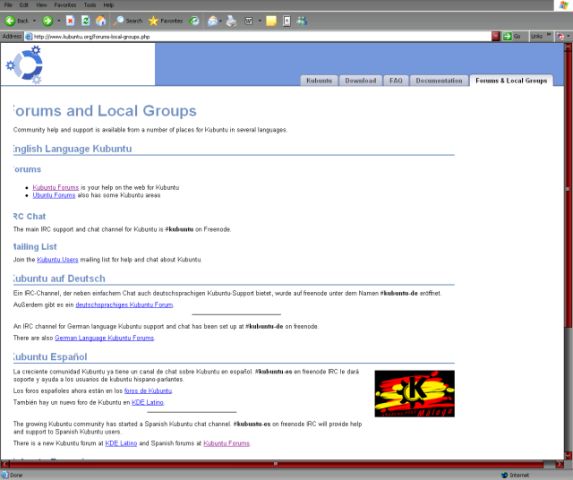Open the yellow Discuss note icon
The image size is (573, 480).
(x=271, y=21)
